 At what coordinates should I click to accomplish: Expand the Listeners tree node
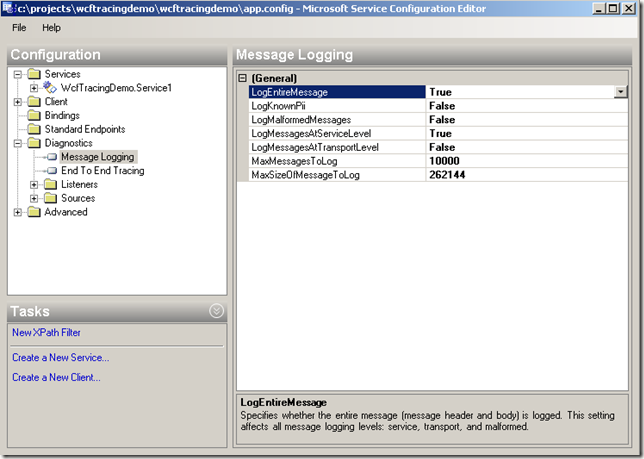(34, 185)
